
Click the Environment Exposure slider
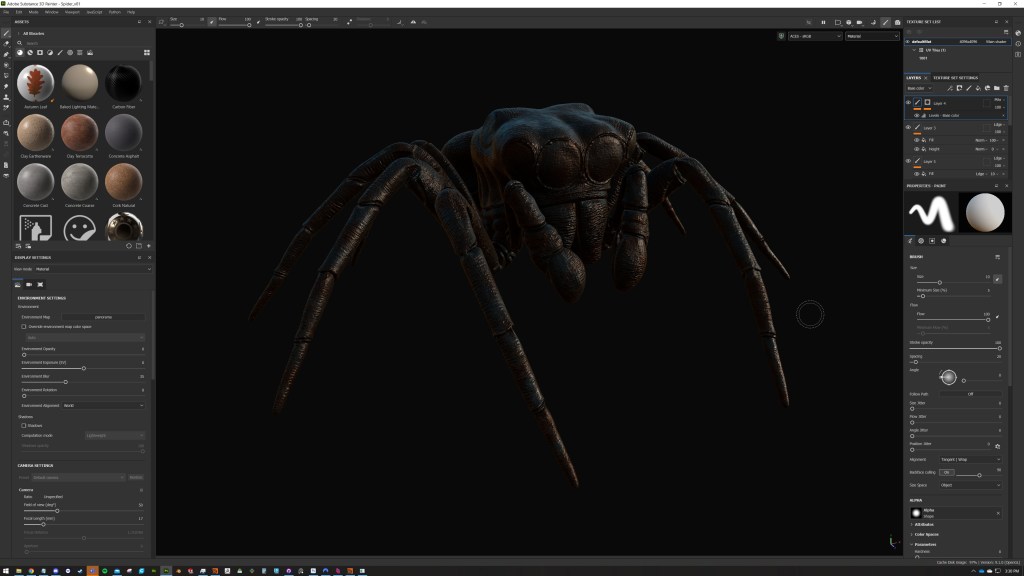(83, 368)
